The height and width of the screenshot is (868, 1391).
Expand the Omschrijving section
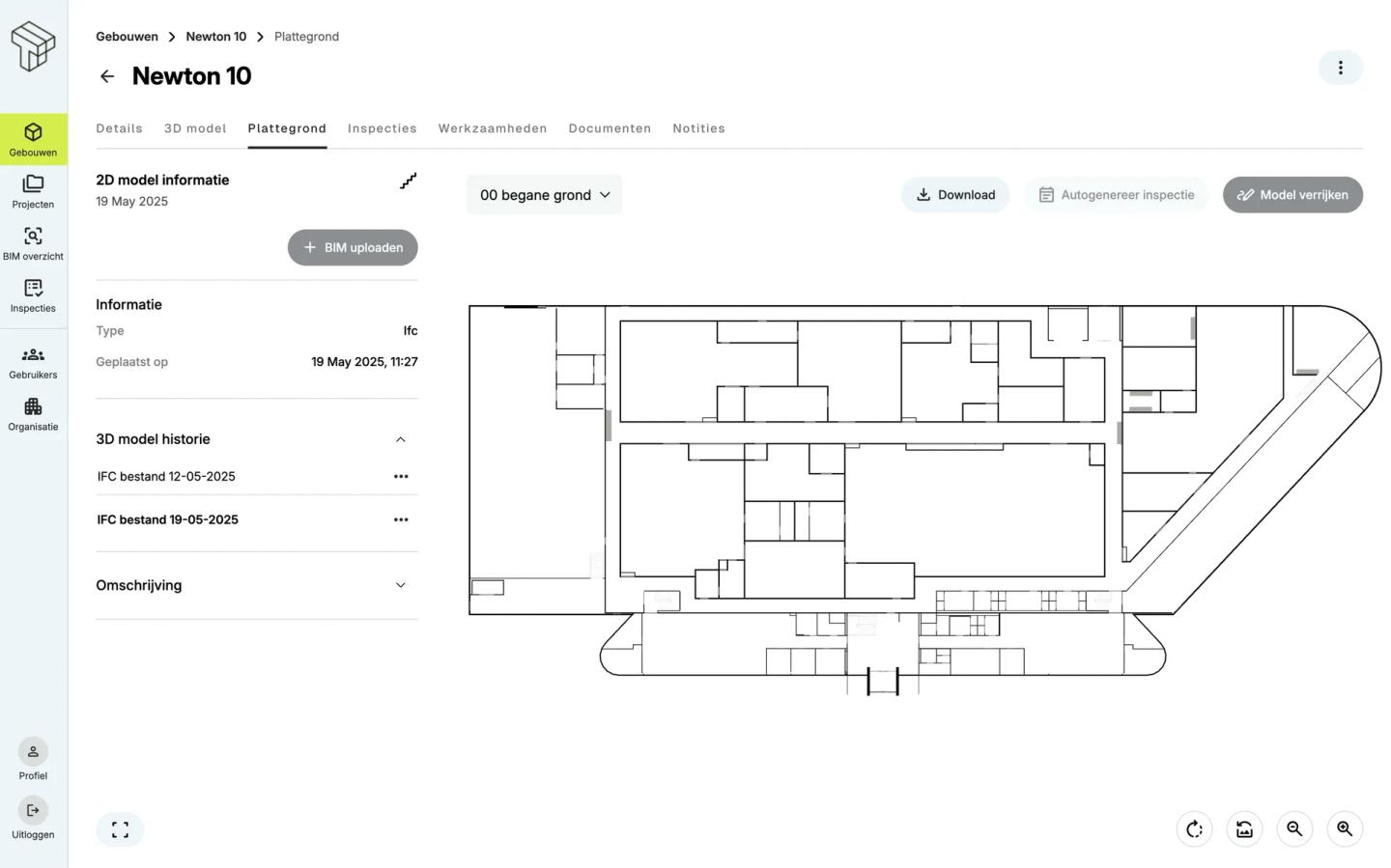pyautogui.click(x=401, y=585)
